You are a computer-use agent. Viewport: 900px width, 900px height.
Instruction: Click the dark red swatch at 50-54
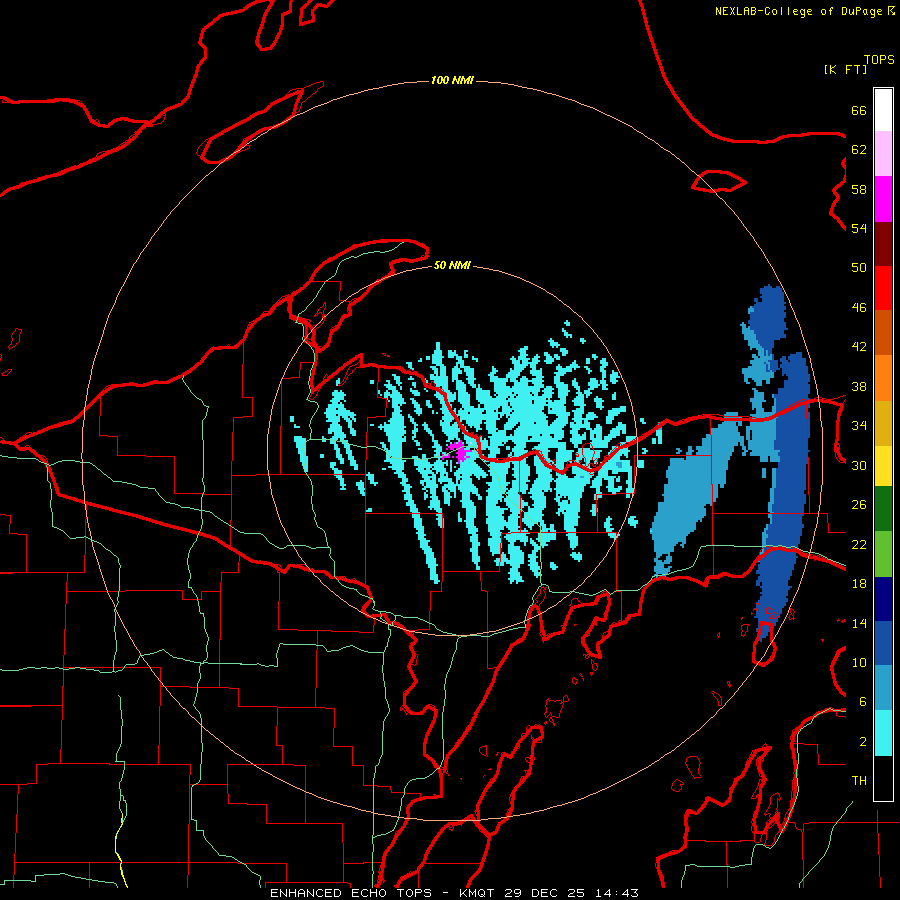coord(883,245)
